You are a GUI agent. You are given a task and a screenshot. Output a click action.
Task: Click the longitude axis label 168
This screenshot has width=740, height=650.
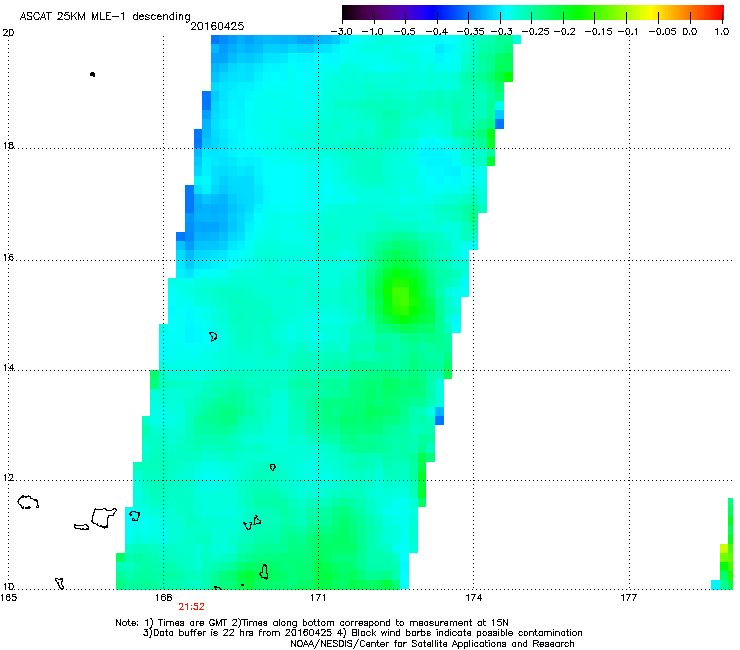163,598
